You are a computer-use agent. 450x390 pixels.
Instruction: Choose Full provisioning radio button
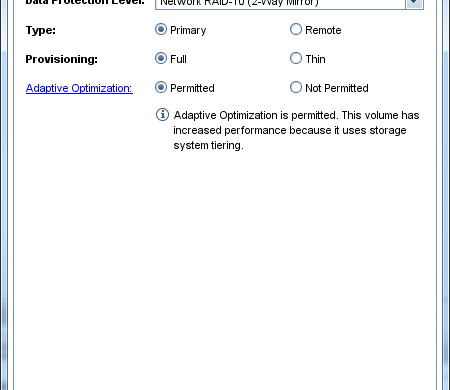(x=161, y=58)
